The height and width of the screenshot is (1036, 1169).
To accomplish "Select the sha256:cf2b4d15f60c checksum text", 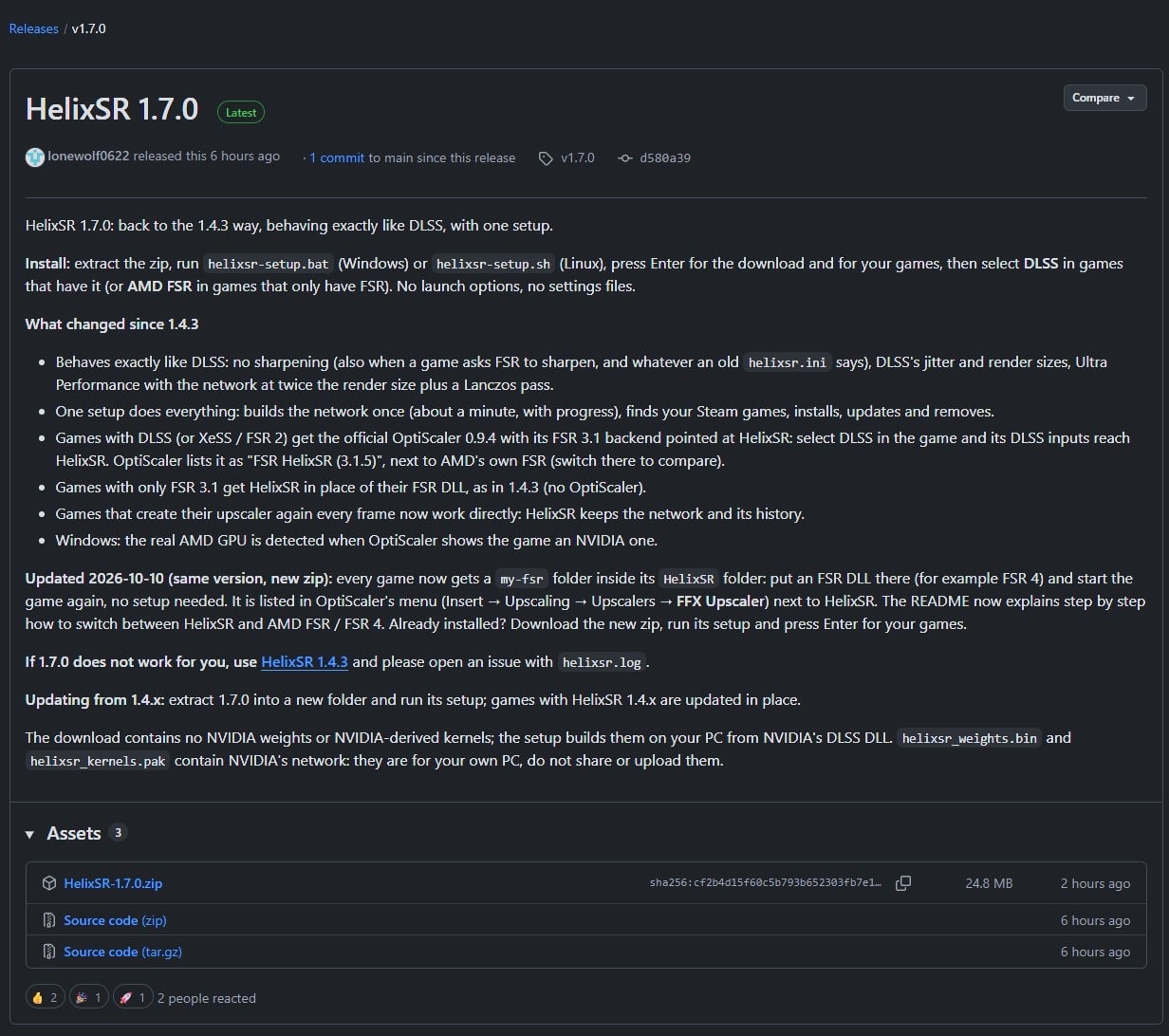I will (765, 883).
